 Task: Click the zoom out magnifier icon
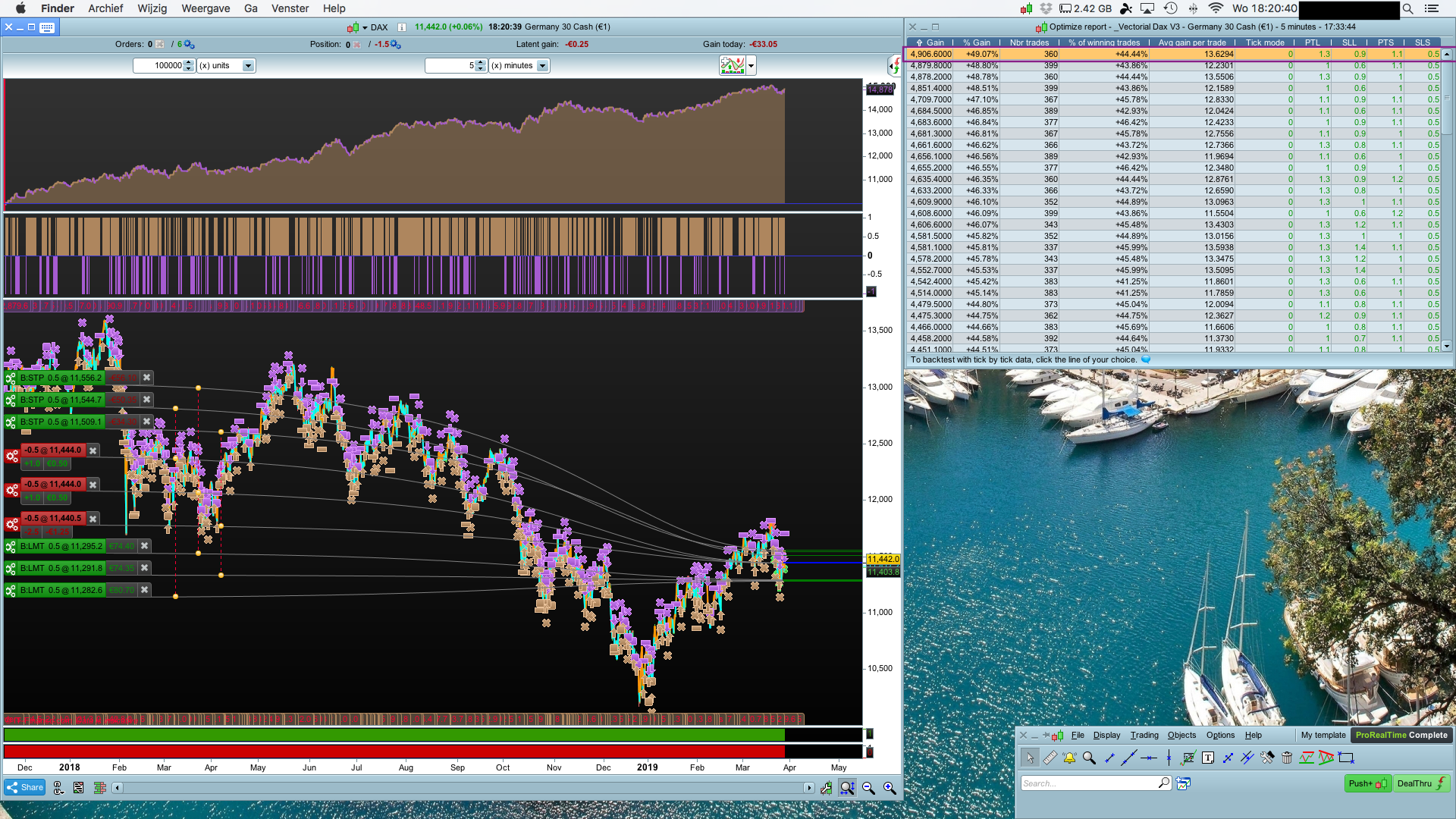[868, 789]
